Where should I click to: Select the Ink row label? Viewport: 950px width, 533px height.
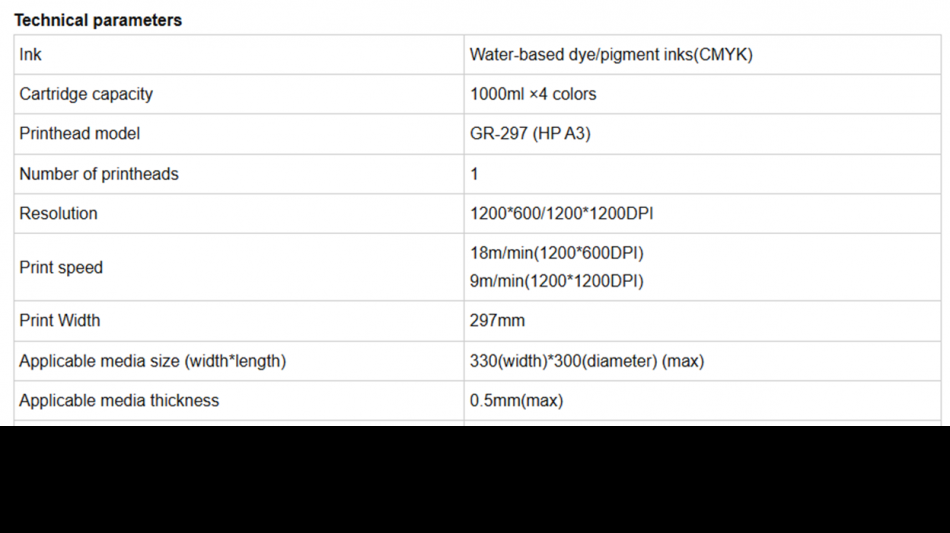[30, 55]
